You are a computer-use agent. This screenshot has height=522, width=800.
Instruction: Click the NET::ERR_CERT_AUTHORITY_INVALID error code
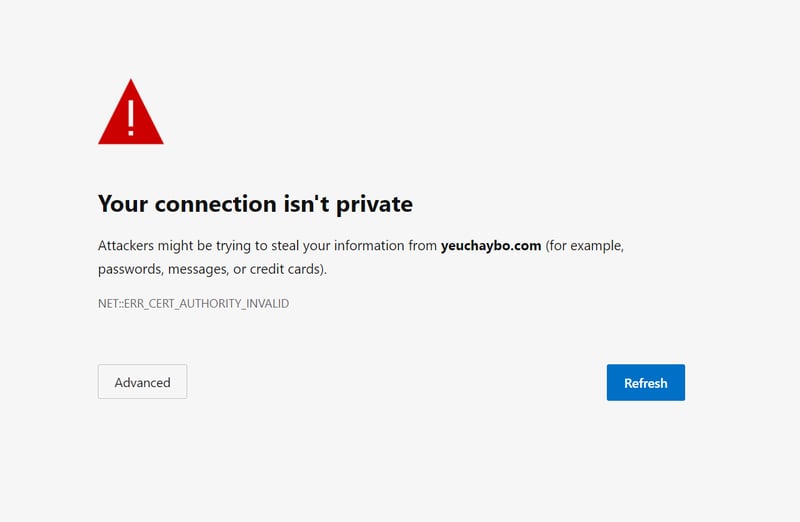point(193,303)
